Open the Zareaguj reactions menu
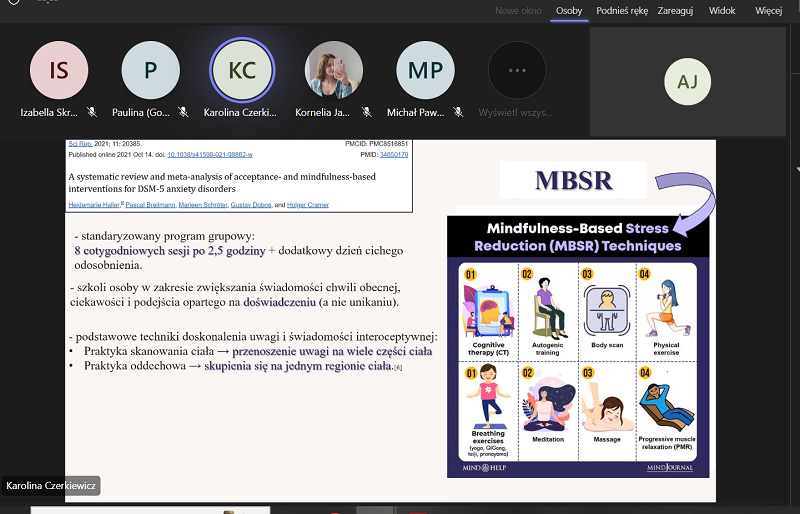Image resolution: width=800 pixels, height=514 pixels. 677,10
